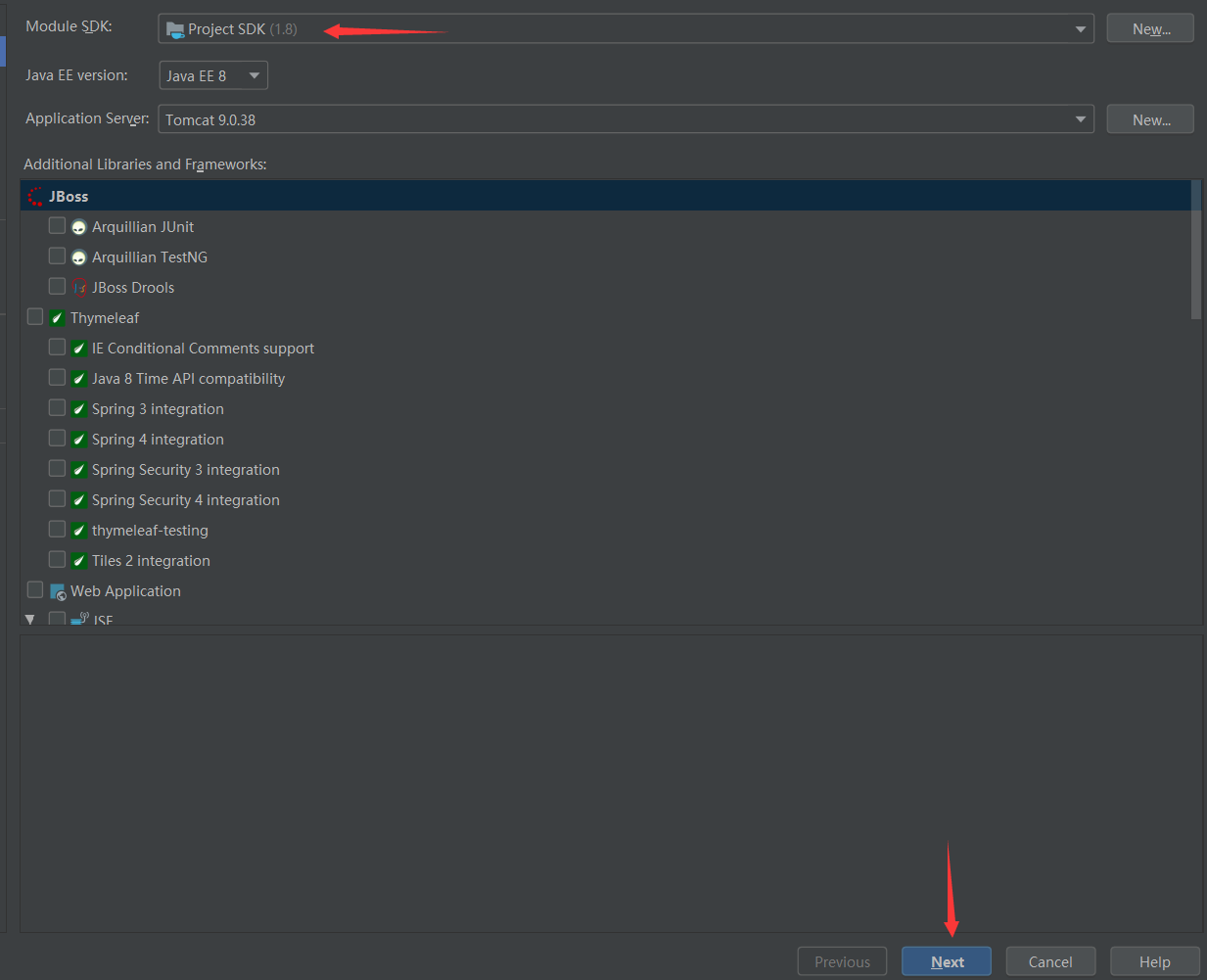
Task: Select the Web Application row label
Action: pyautogui.click(x=125, y=591)
